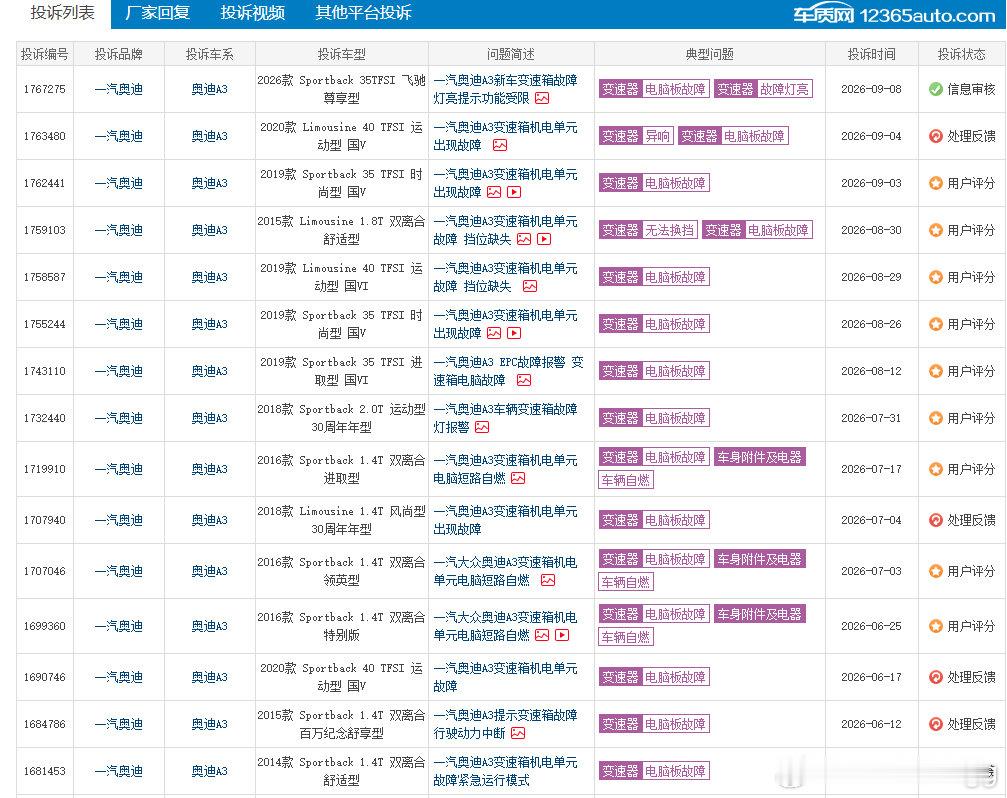
Task: Open complaint titled 一汽奥迪A3新车变速箱故障灯亮提示功能受限
Action: pos(505,89)
